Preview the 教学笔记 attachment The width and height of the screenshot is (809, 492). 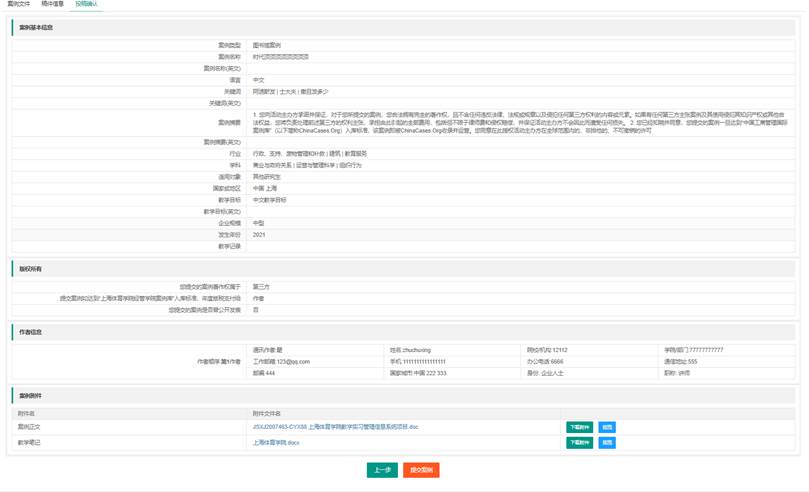click(607, 442)
